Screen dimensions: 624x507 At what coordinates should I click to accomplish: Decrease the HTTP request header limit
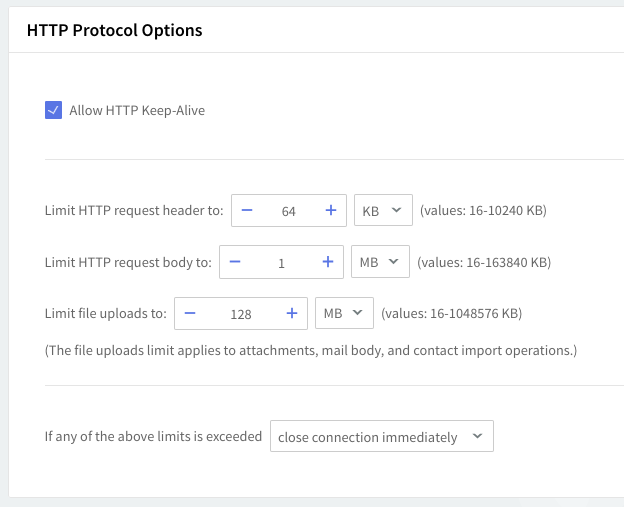tap(247, 211)
